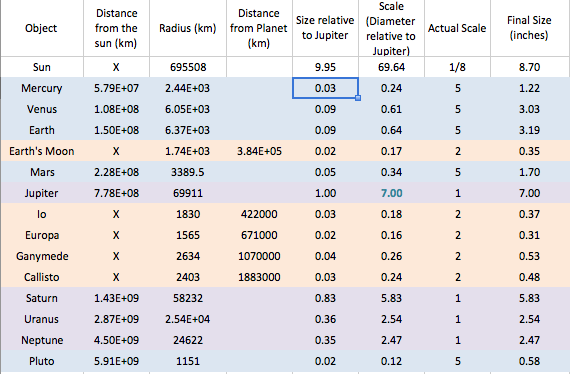Select Saturn's radius 58232

(188, 298)
